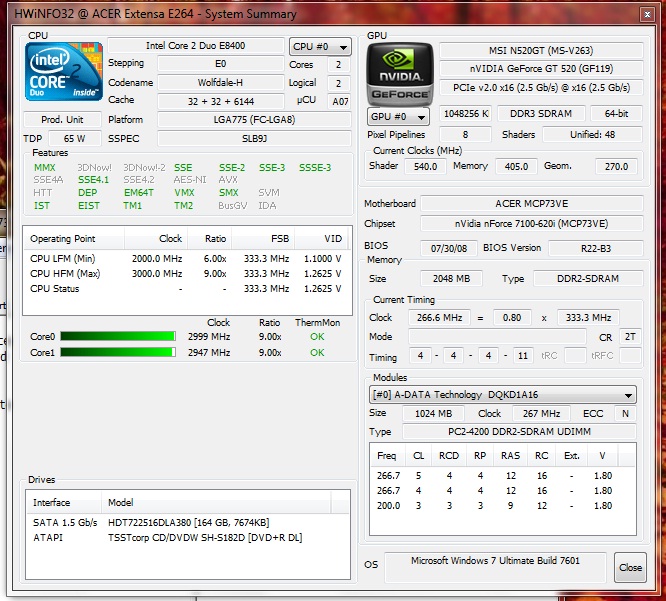This screenshot has height=601, width=666.
Task: Click the VID column header
Action: 322,239
